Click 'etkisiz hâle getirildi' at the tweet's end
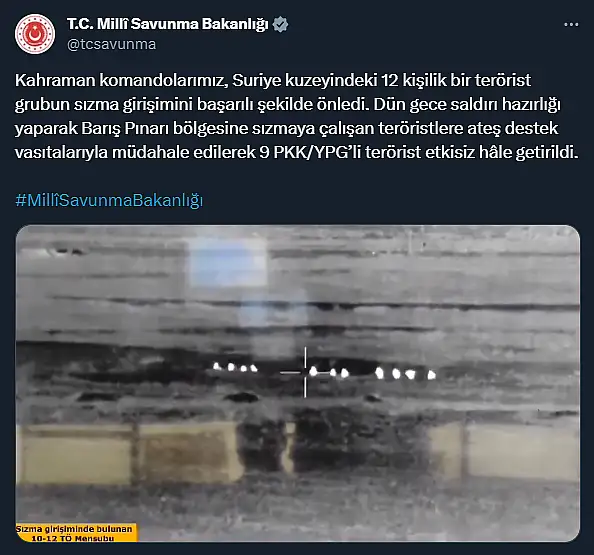 (x=502, y=152)
